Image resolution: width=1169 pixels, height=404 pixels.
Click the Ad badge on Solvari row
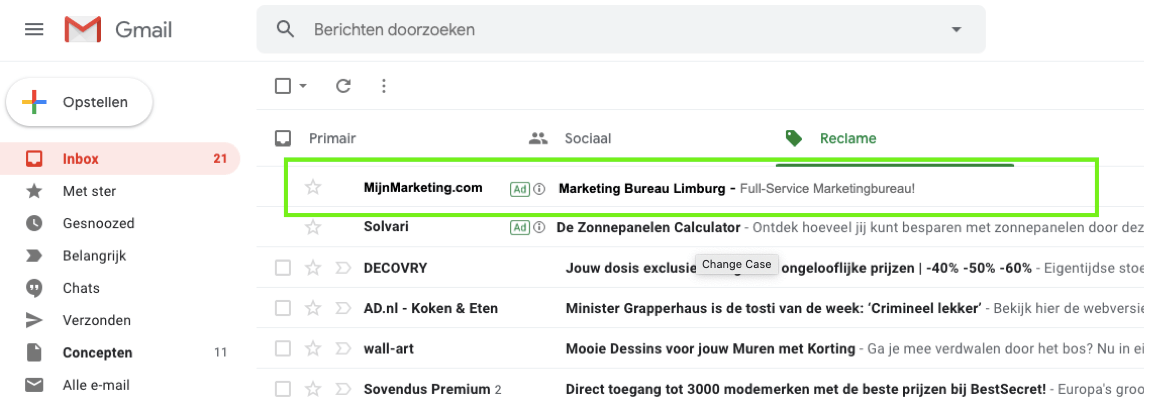pos(520,227)
